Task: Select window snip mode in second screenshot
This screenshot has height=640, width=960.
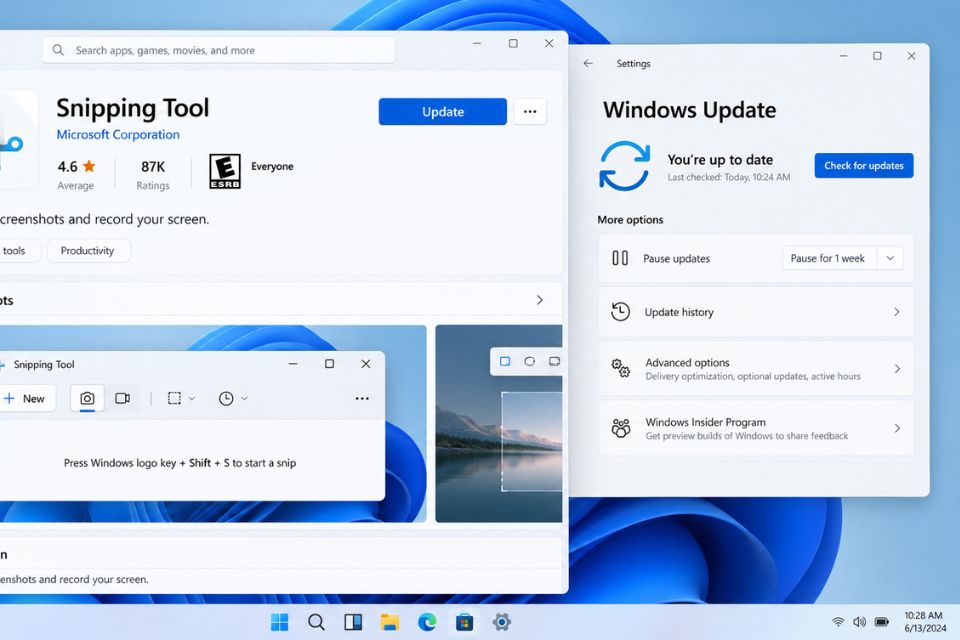Action: click(554, 361)
